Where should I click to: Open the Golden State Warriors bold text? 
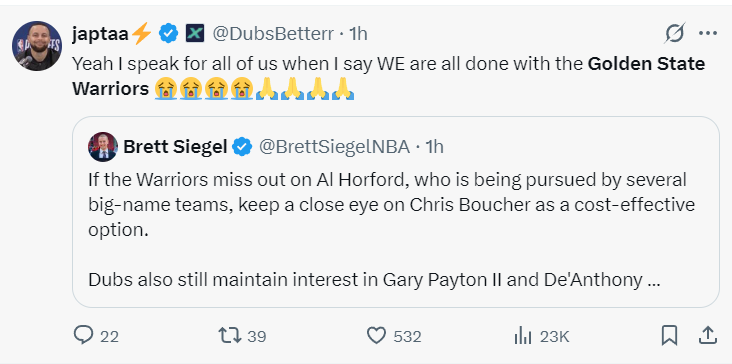coord(388,76)
